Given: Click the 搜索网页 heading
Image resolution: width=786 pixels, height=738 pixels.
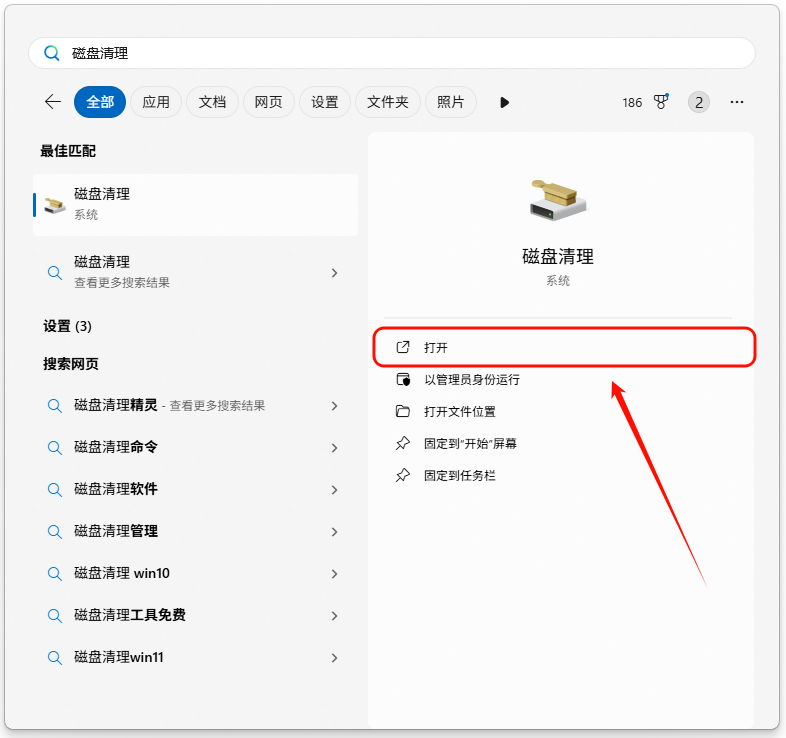Looking at the screenshot, I should click(x=71, y=364).
